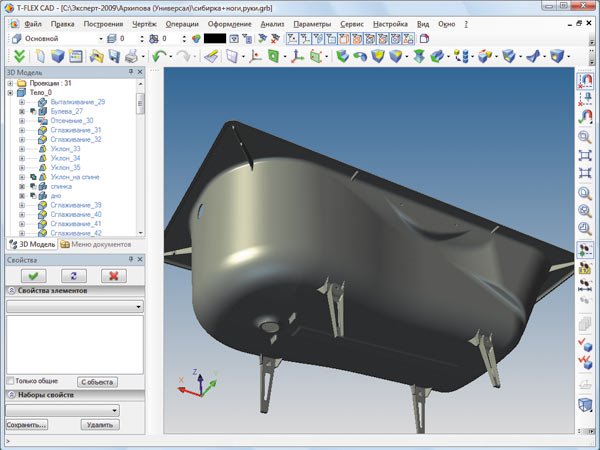Click the green double-arrow finish icon in the toolbar
The width and height of the screenshot is (600, 450).
point(19,57)
